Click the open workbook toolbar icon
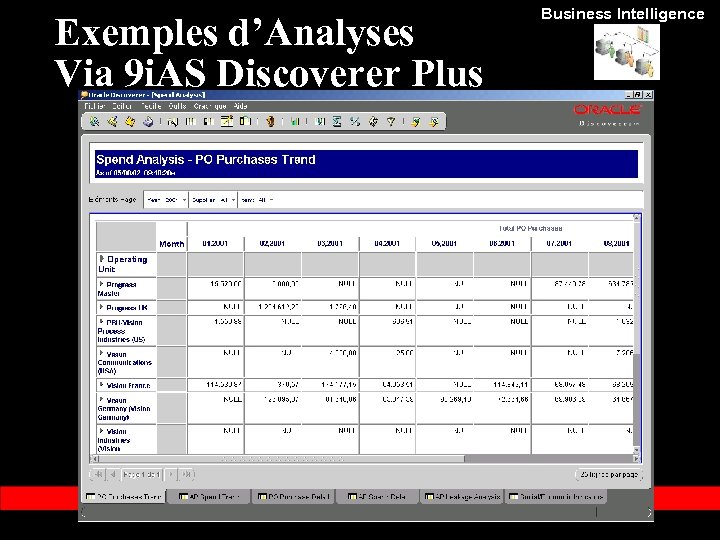The image size is (720, 540). tap(112, 121)
